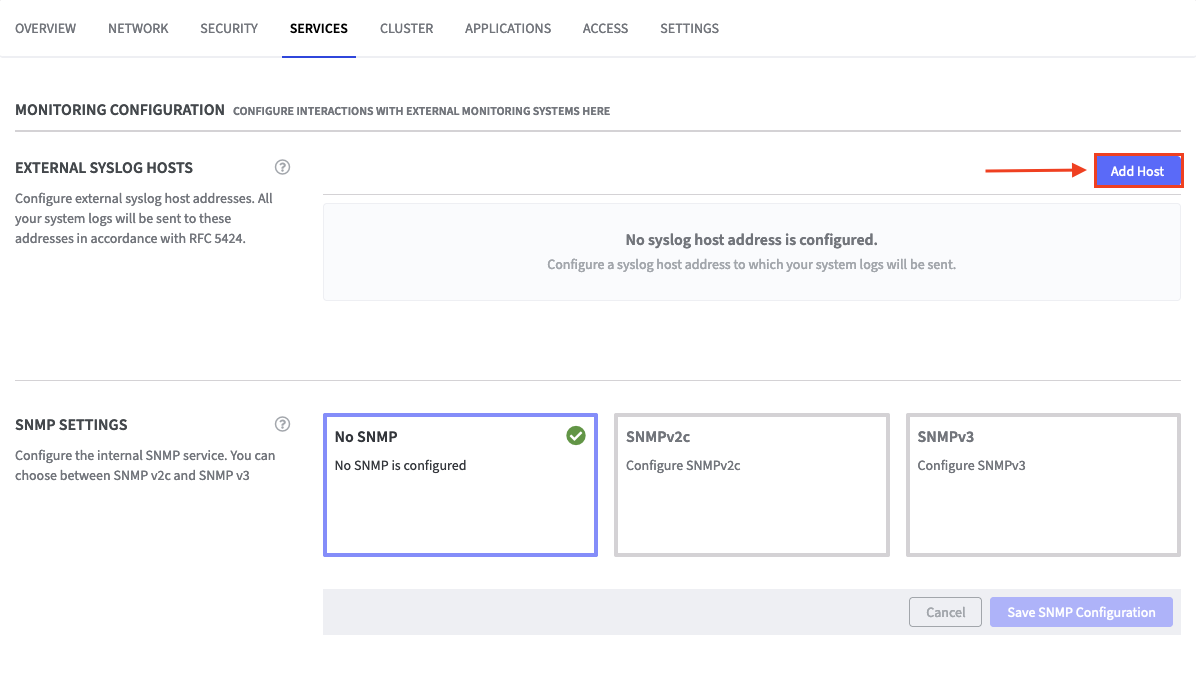Screen dimensions: 1196x683
Task: Select the No SNMP option card
Action: pyautogui.click(x=460, y=485)
